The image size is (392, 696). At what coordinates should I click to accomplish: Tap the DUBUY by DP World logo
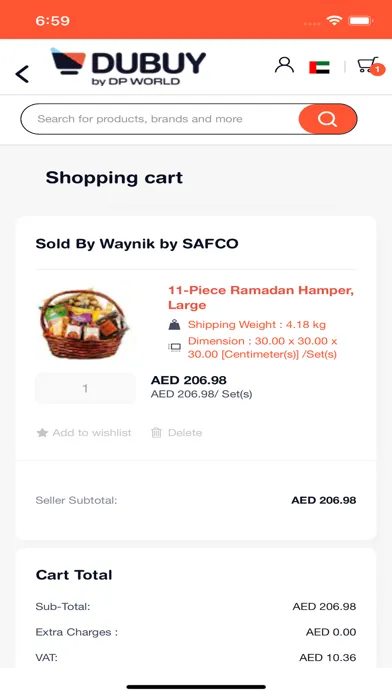(128, 67)
